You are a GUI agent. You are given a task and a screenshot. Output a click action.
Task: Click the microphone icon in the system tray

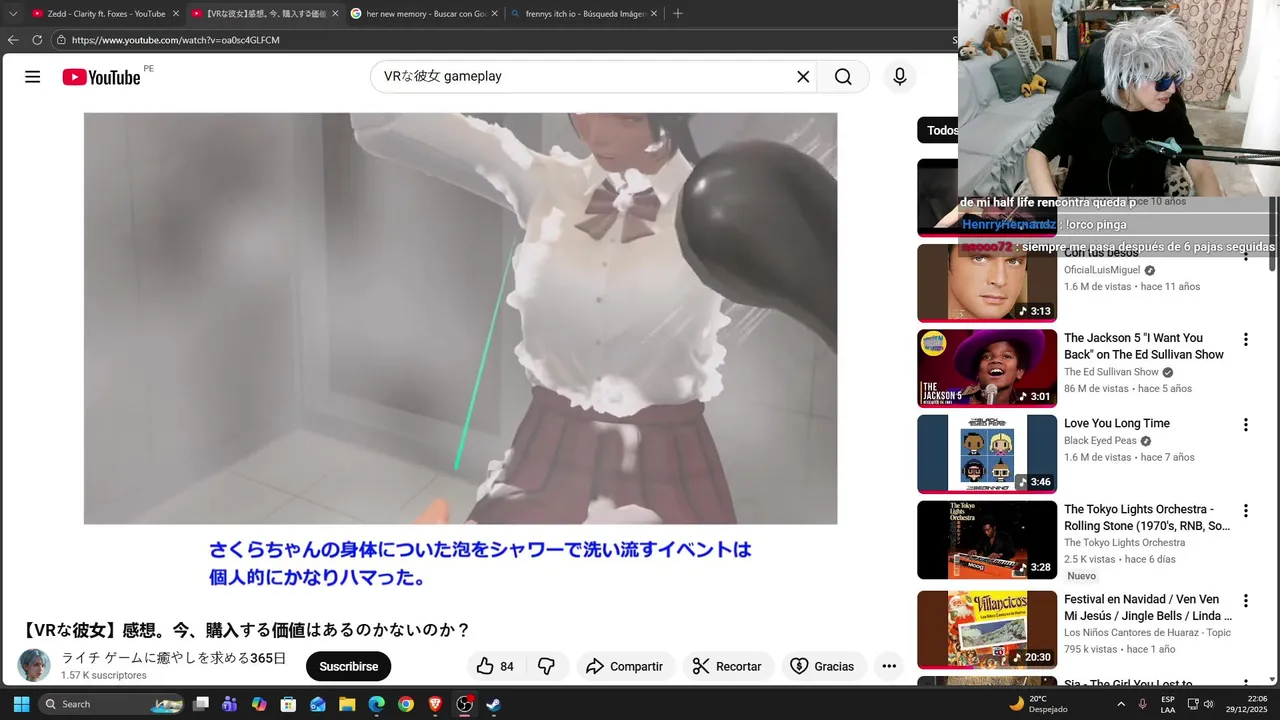click(1142, 704)
